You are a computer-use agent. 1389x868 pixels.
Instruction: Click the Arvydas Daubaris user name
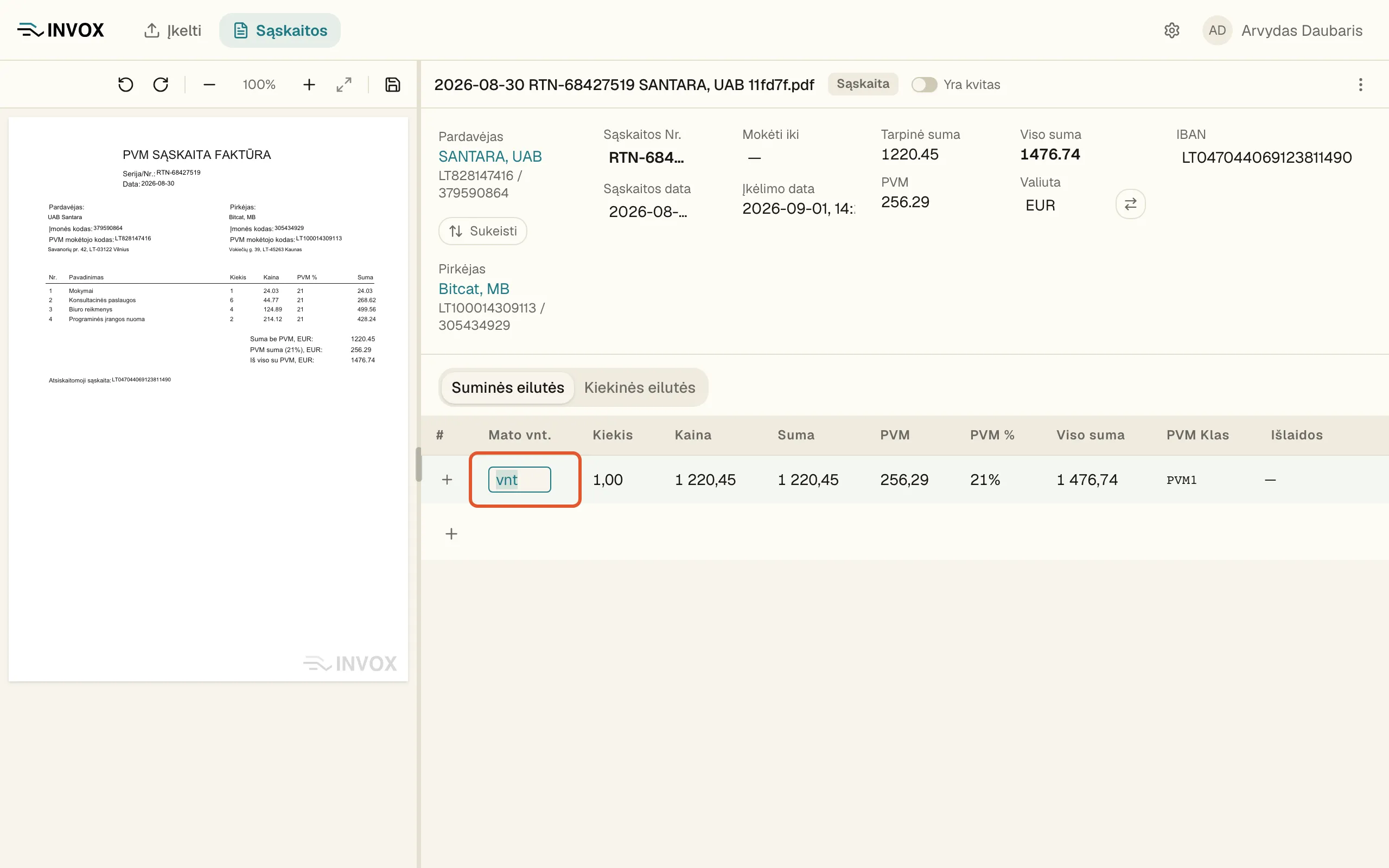pos(1302,30)
